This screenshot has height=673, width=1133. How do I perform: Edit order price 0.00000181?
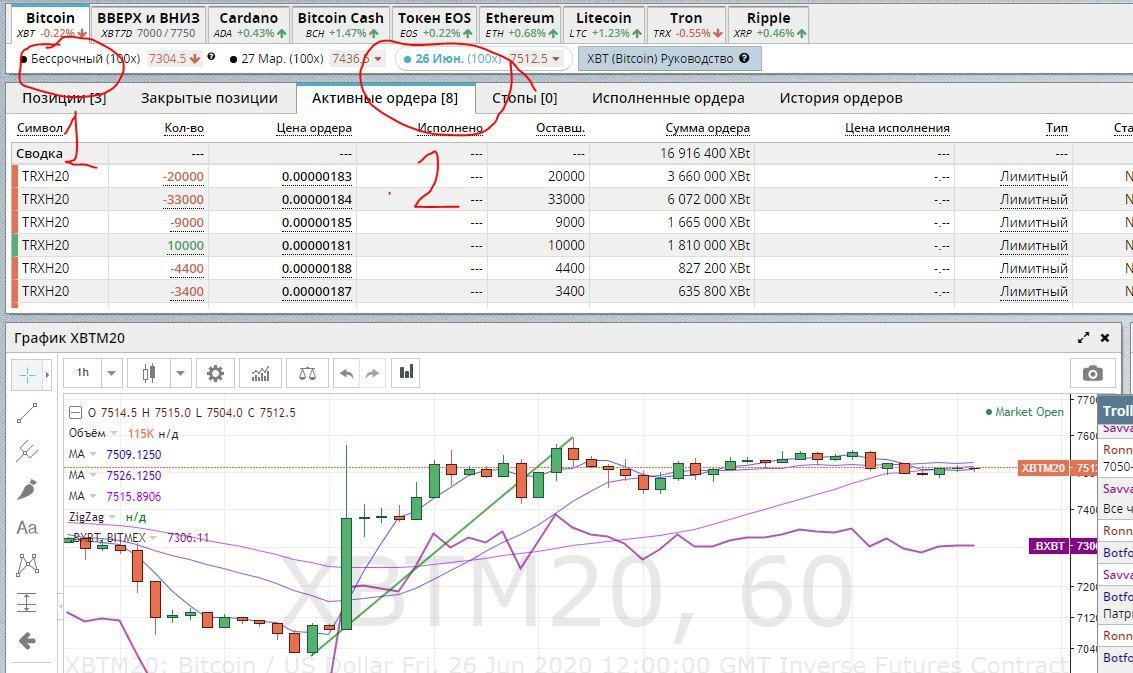click(316, 246)
